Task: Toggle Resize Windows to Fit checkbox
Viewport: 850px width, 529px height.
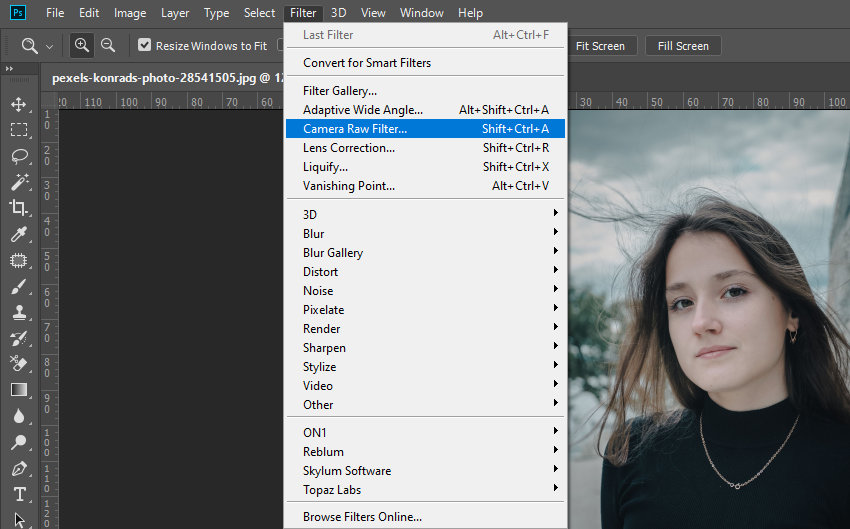Action: (144, 45)
